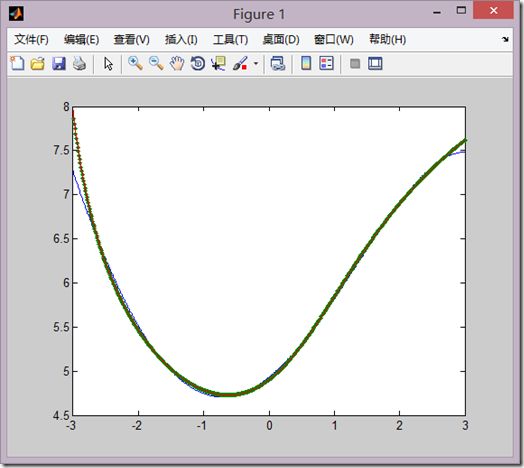This screenshot has width=524, height=468.
Task: Open the 桌面(D) menu
Action: pyautogui.click(x=281, y=39)
